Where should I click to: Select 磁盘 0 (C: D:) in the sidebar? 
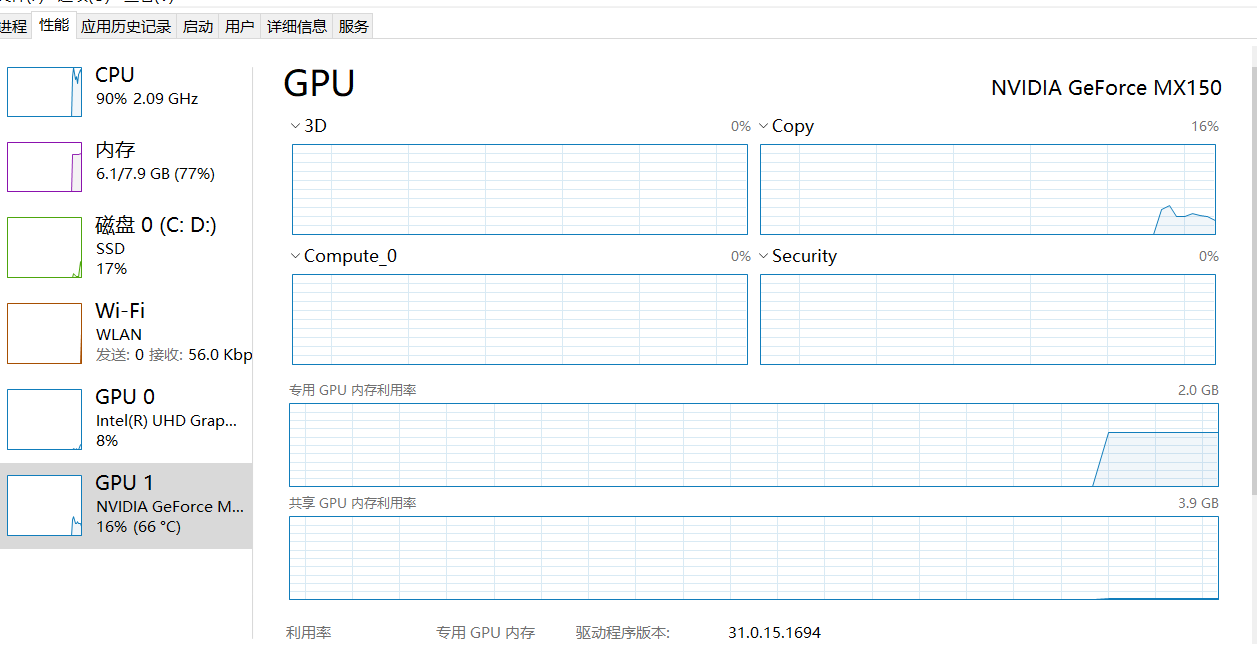[127, 246]
